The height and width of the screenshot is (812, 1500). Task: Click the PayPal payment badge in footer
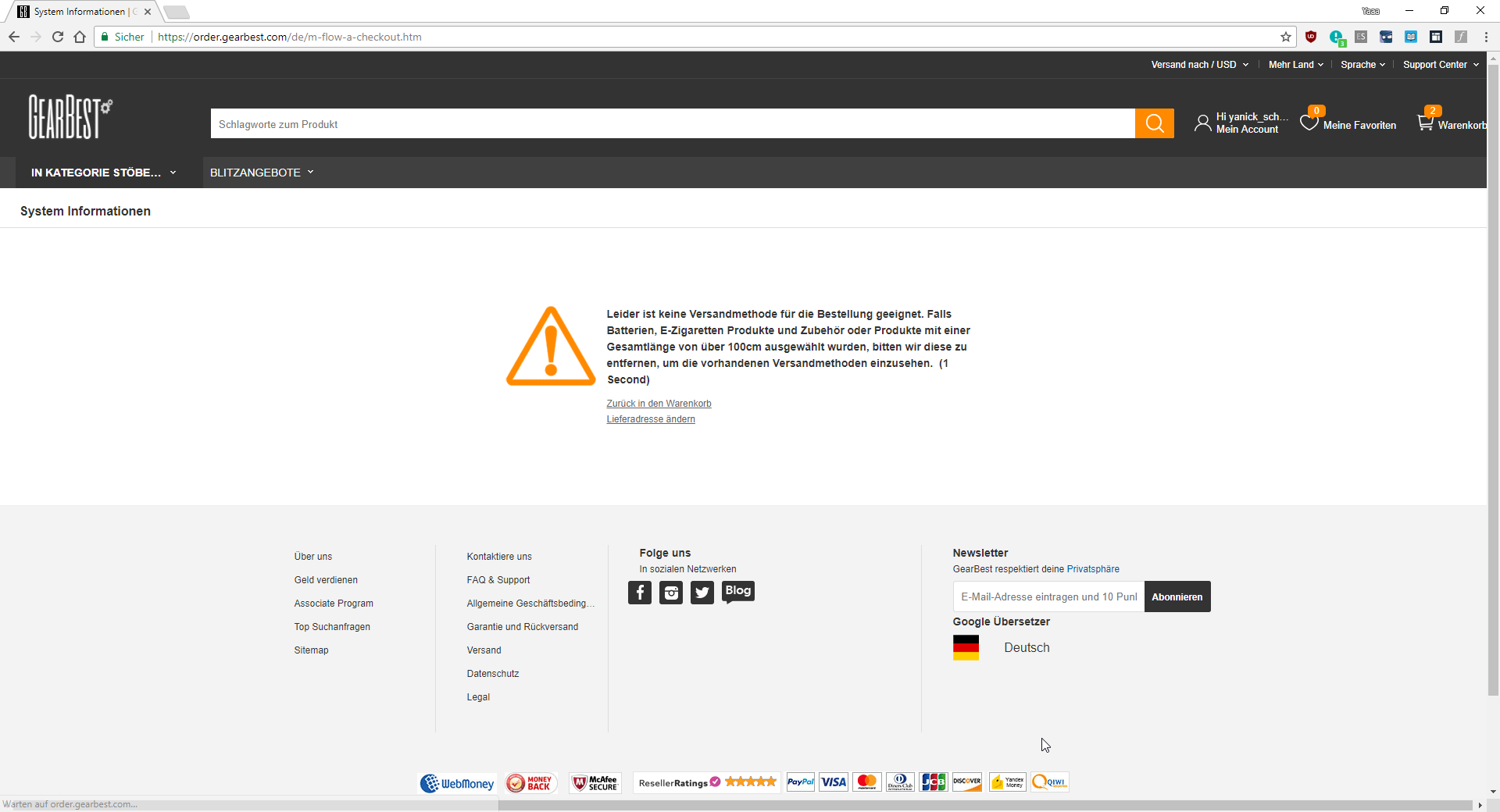[x=799, y=782]
